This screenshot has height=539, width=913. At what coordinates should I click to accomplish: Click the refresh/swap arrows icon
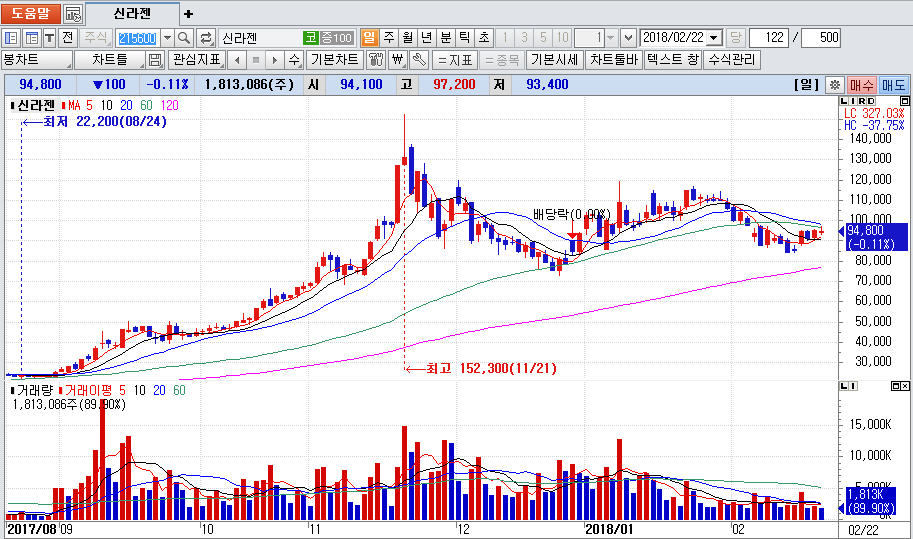(x=206, y=38)
